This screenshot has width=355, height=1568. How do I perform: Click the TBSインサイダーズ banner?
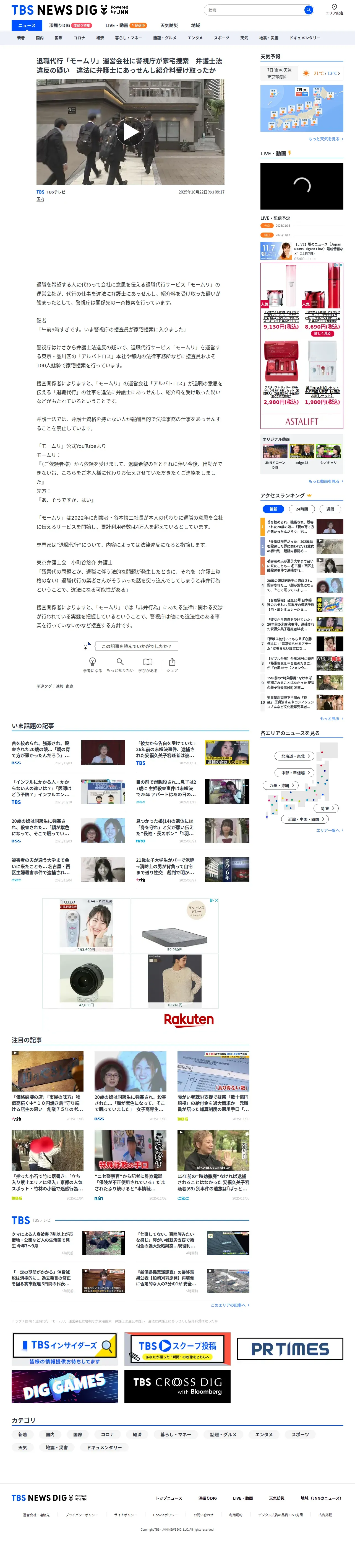(64, 1349)
